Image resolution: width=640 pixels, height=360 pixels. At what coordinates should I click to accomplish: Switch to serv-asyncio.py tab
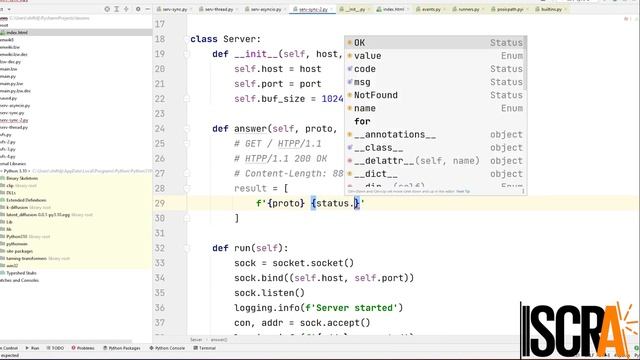266,9
